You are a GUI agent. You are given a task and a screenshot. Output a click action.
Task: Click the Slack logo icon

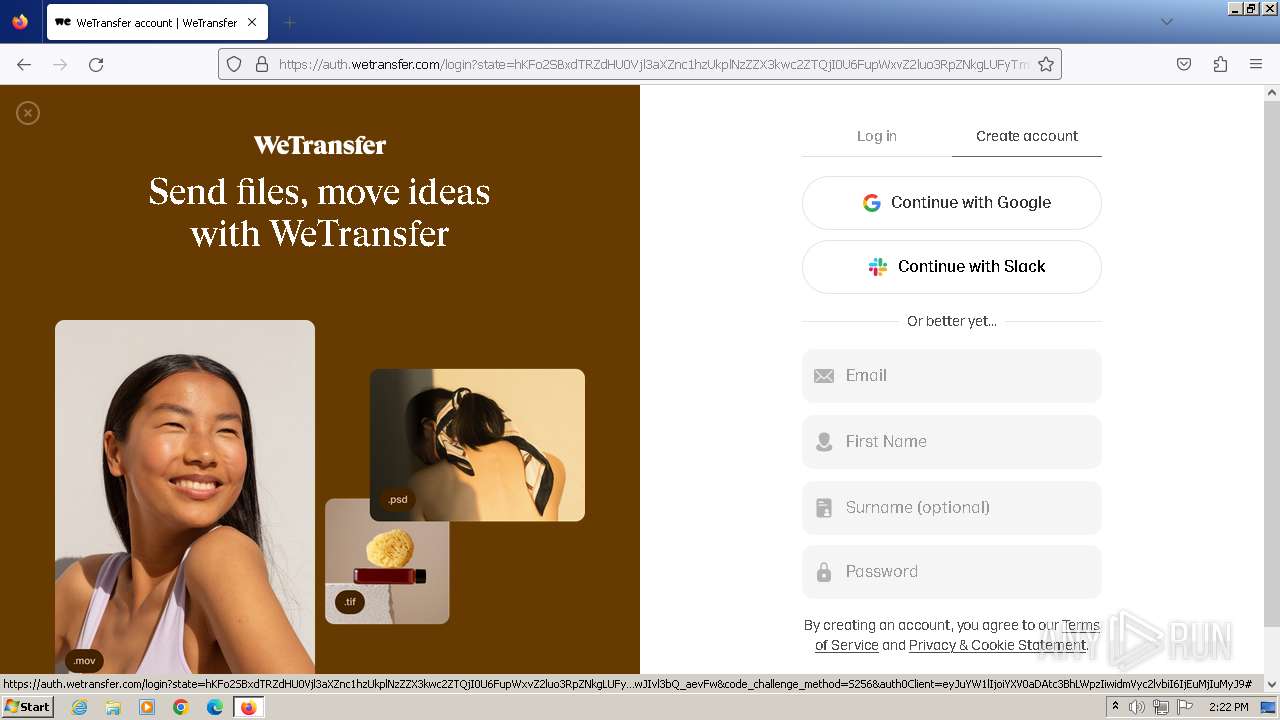tap(878, 267)
